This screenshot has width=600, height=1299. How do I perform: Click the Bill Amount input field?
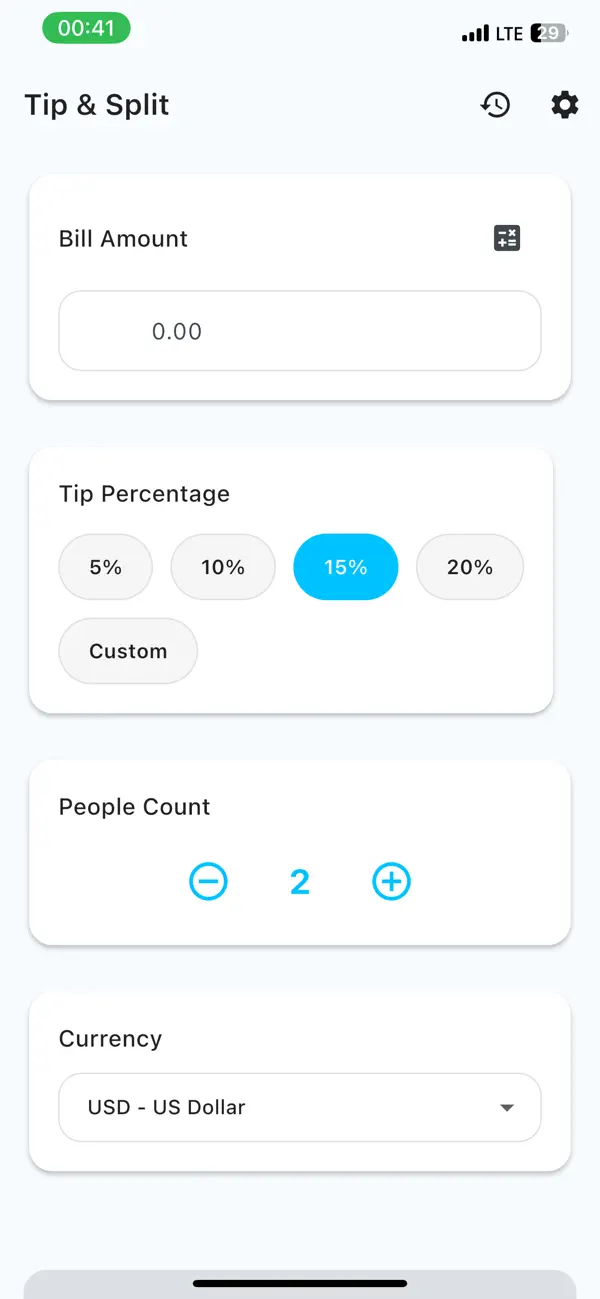click(299, 330)
